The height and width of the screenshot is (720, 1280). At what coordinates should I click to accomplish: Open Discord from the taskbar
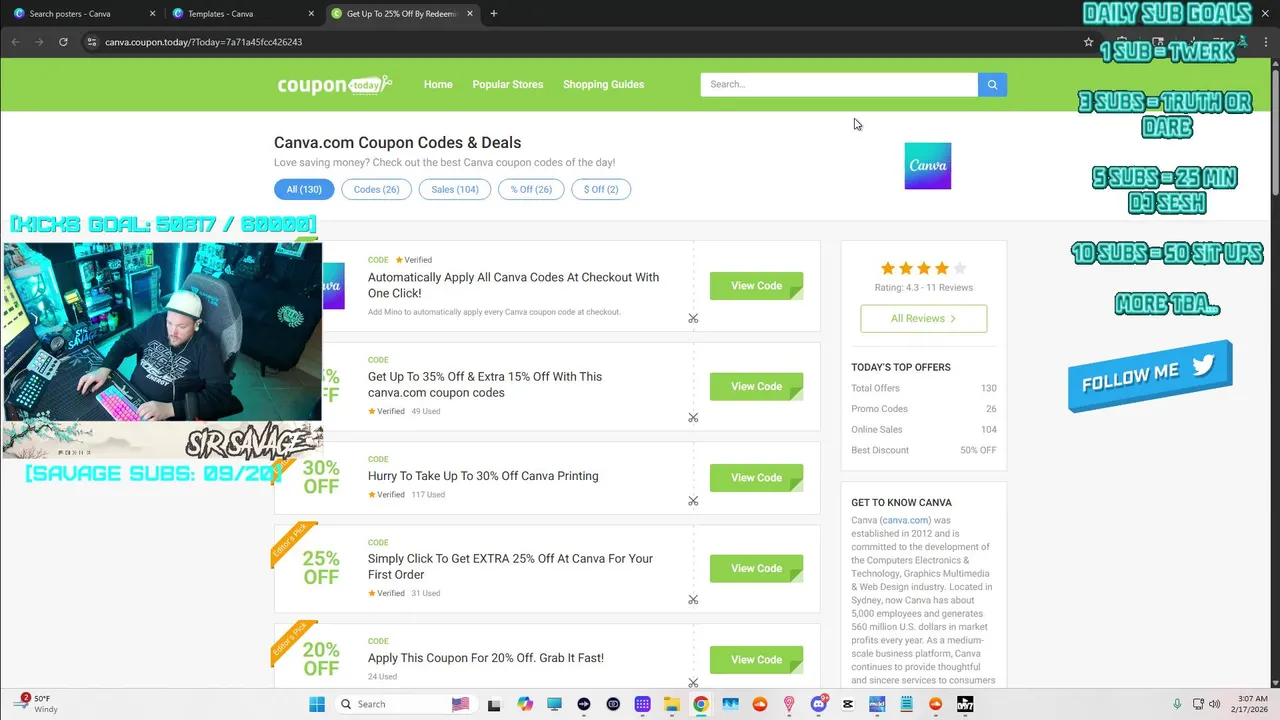[819, 704]
